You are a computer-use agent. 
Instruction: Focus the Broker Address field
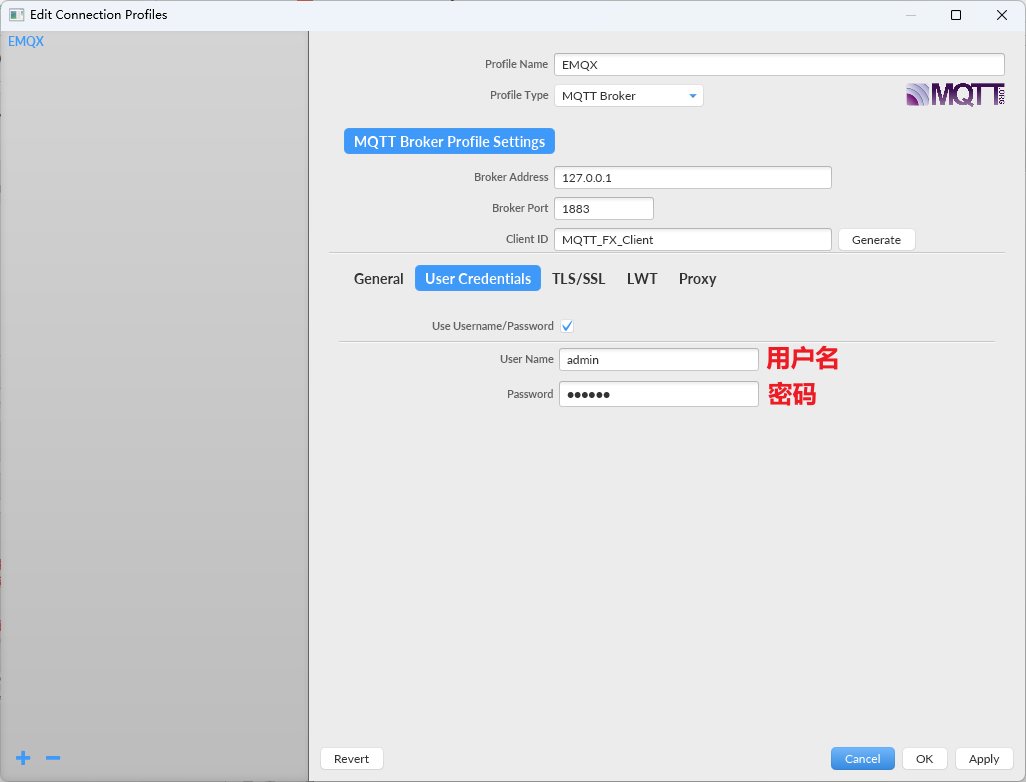[x=692, y=177]
